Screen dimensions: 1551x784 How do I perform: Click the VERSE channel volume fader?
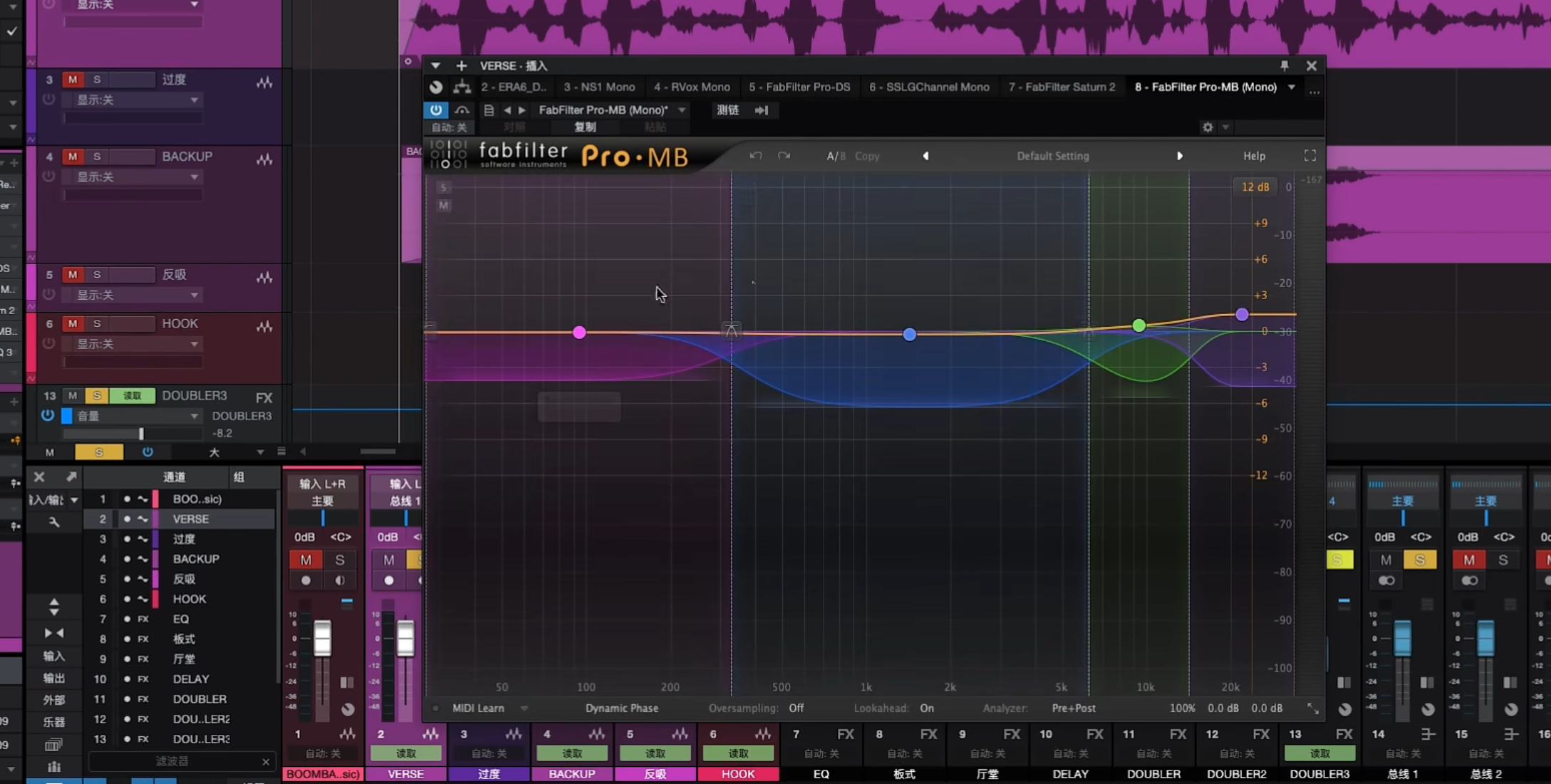[405, 638]
